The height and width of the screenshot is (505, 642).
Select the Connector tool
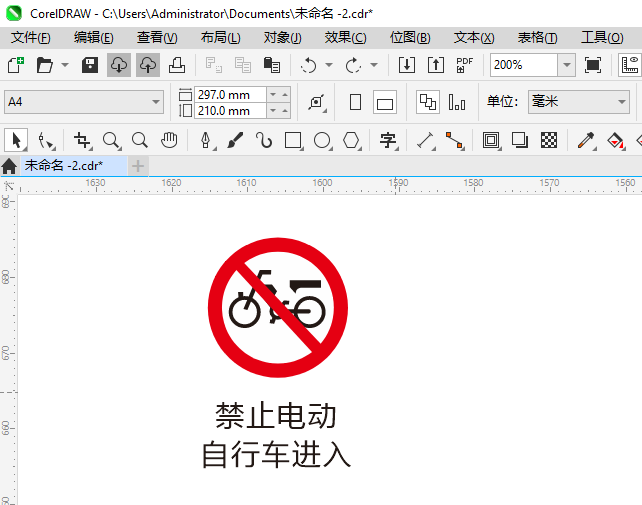click(454, 140)
